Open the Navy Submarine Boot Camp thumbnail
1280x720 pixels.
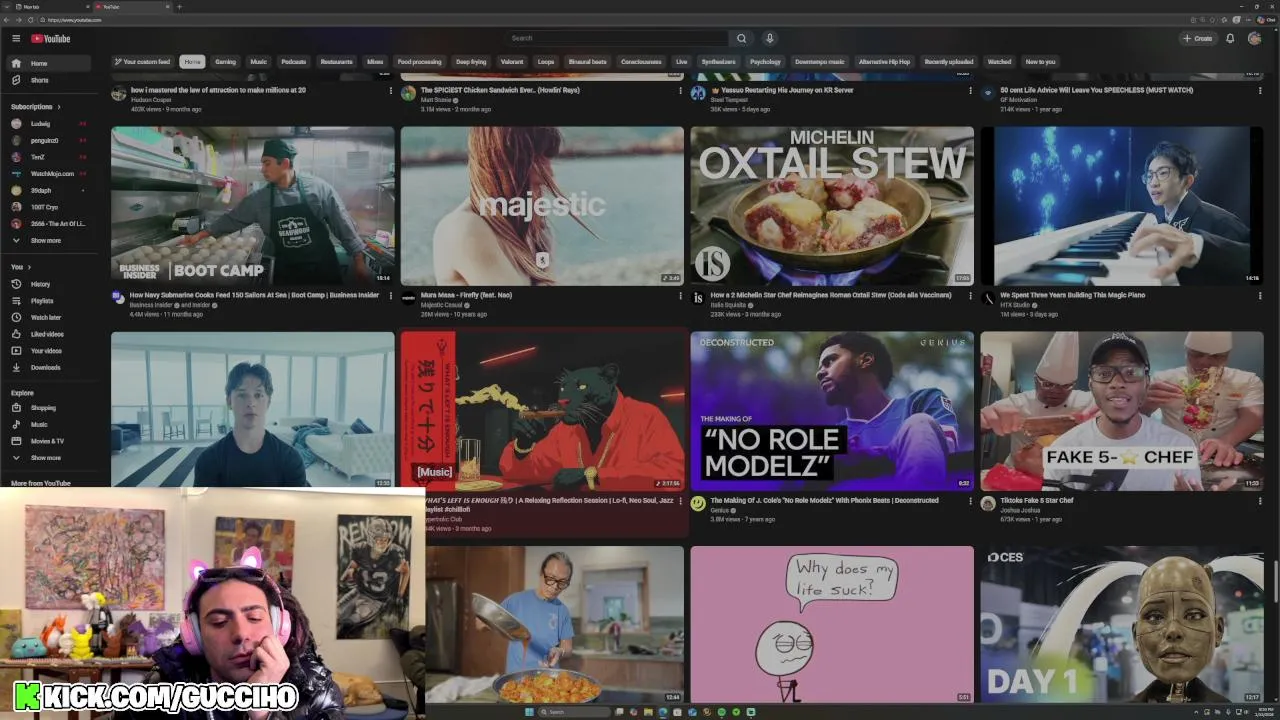click(253, 206)
